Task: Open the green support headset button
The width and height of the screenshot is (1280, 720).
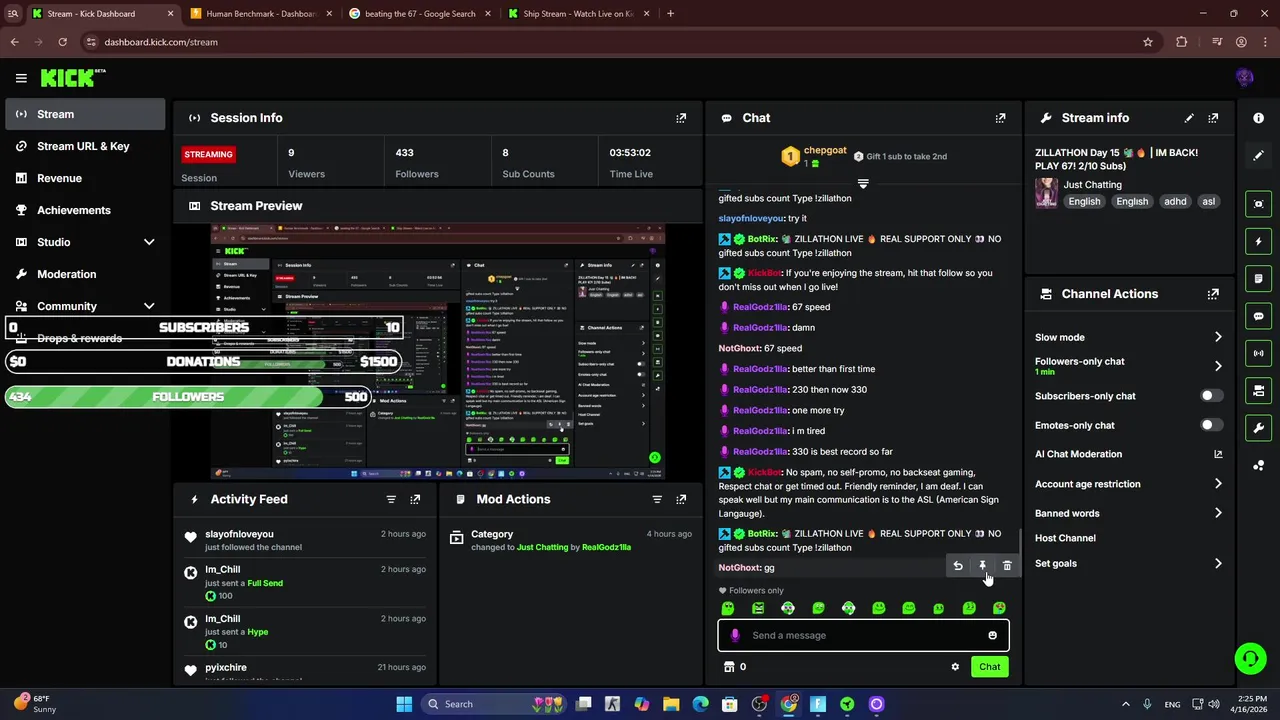Action: click(1250, 658)
